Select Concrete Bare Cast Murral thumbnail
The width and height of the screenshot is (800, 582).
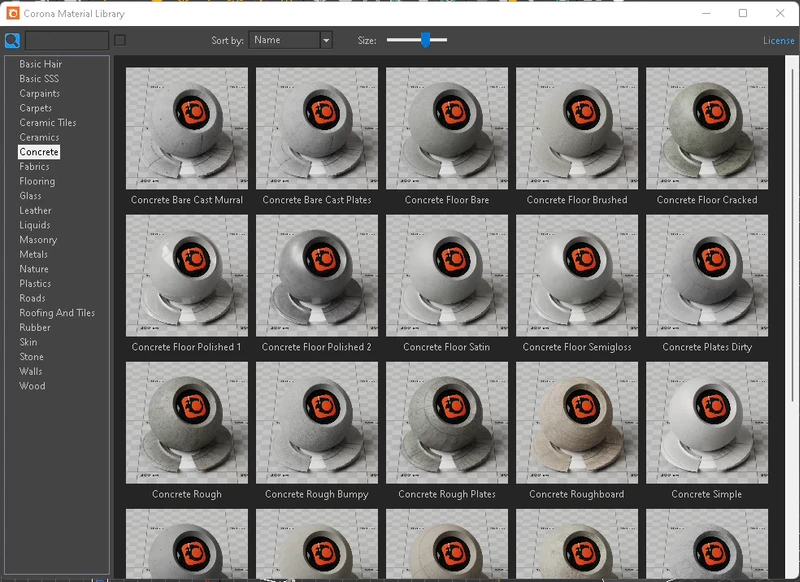click(x=187, y=128)
